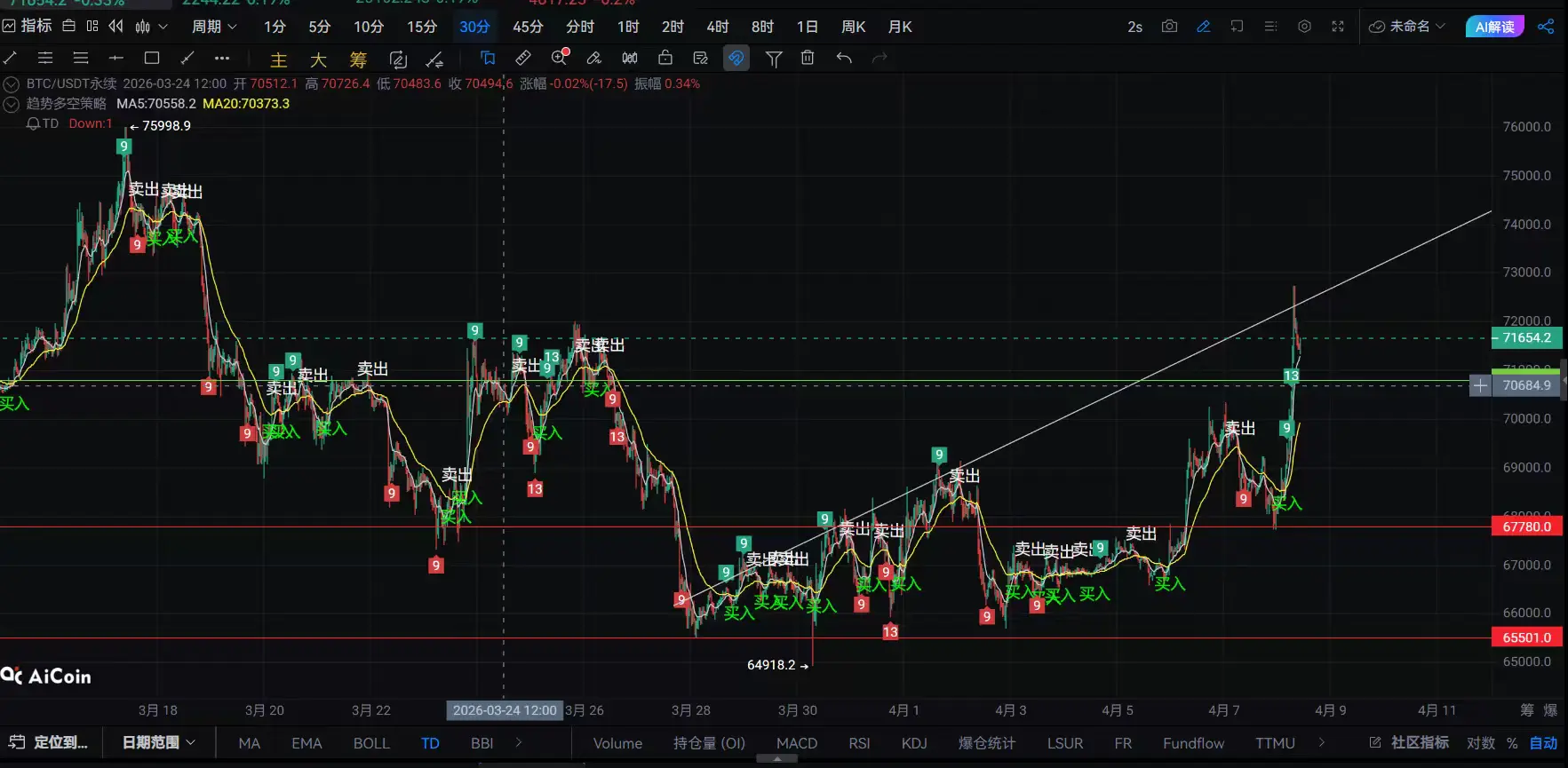Select the horizontal line drawing tool
The image size is (1568, 768).
[x=116, y=59]
